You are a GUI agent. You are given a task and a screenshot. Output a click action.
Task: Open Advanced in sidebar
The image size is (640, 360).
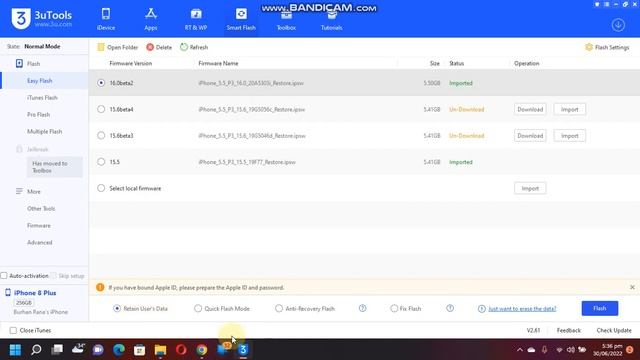click(x=40, y=242)
